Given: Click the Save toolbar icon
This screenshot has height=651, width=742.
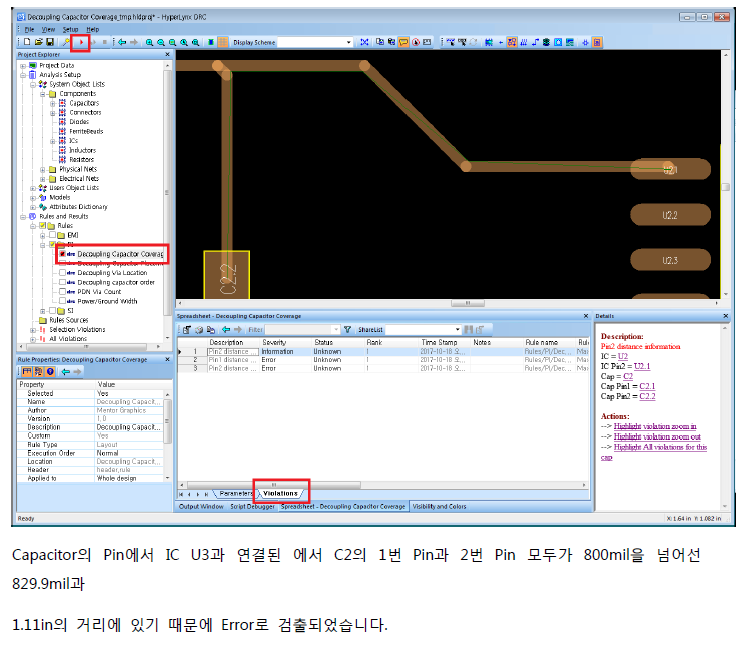Looking at the screenshot, I should coord(50,42).
